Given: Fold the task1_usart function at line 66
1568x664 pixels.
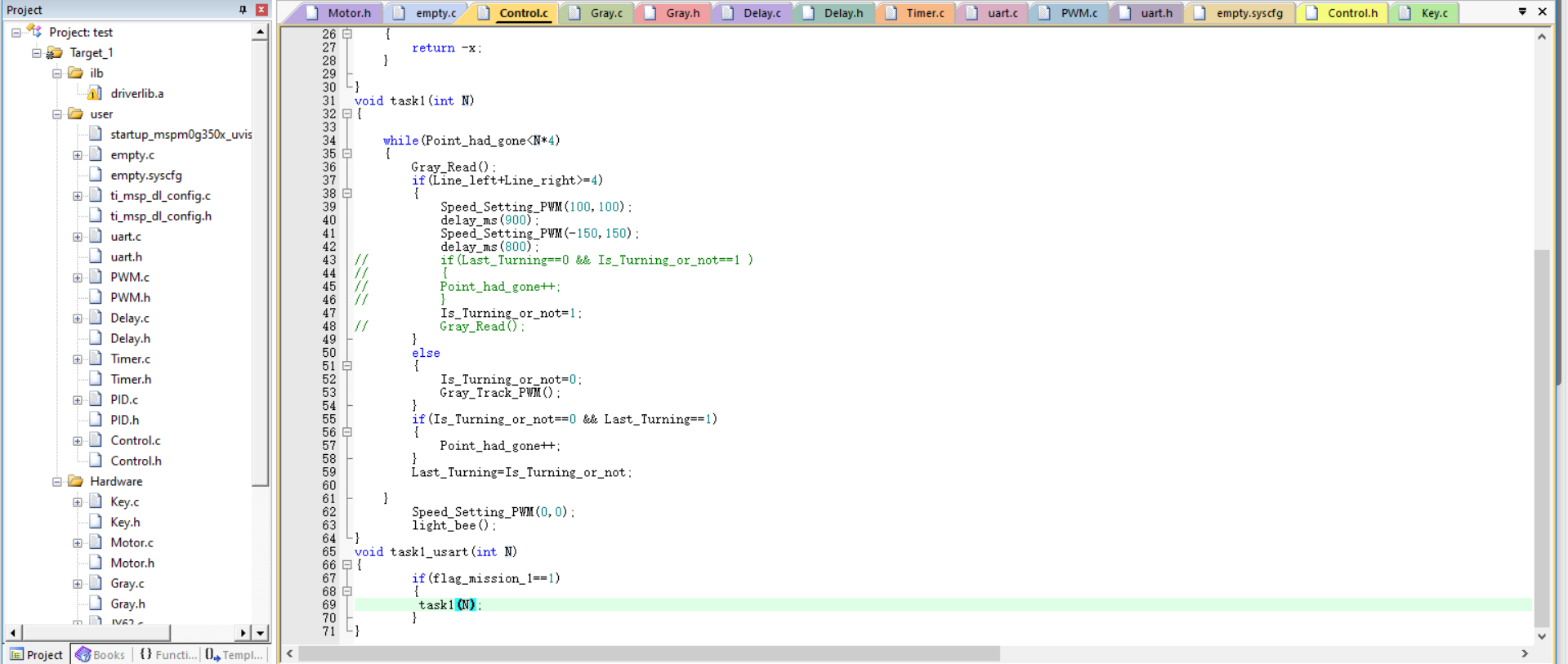Looking at the screenshot, I should [x=346, y=565].
